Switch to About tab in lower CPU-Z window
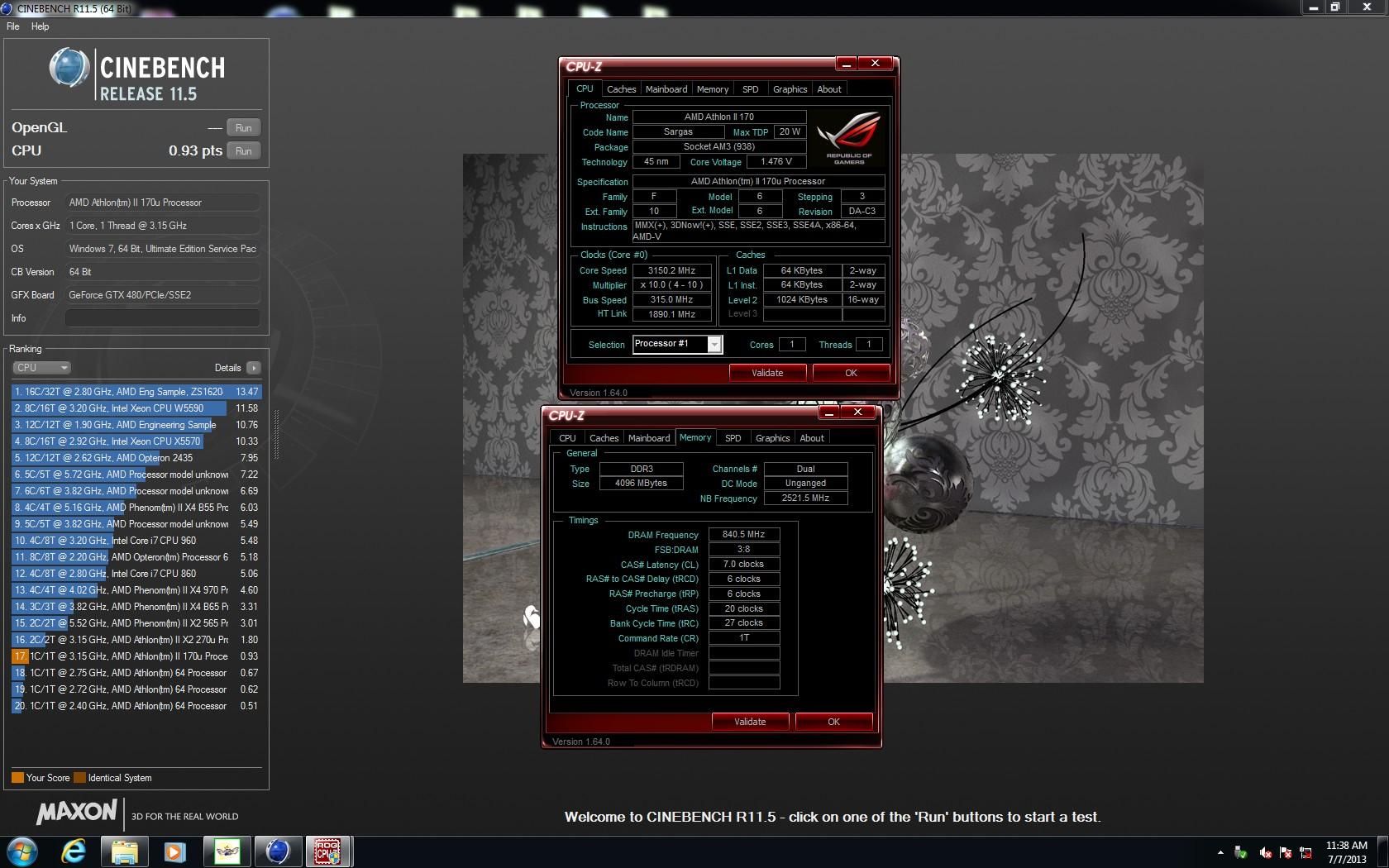This screenshot has height=868, width=1389. (812, 438)
